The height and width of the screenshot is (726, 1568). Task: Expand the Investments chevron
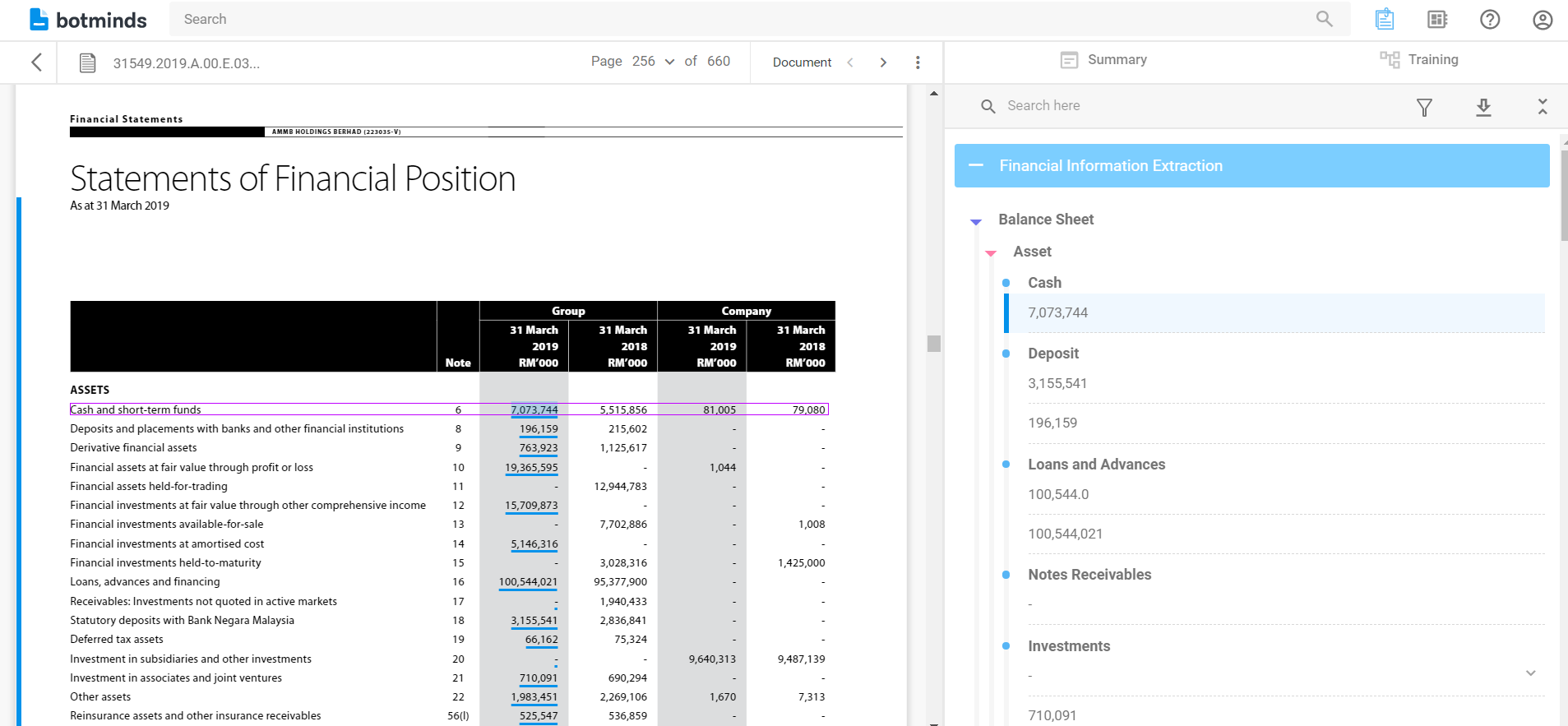(1531, 673)
